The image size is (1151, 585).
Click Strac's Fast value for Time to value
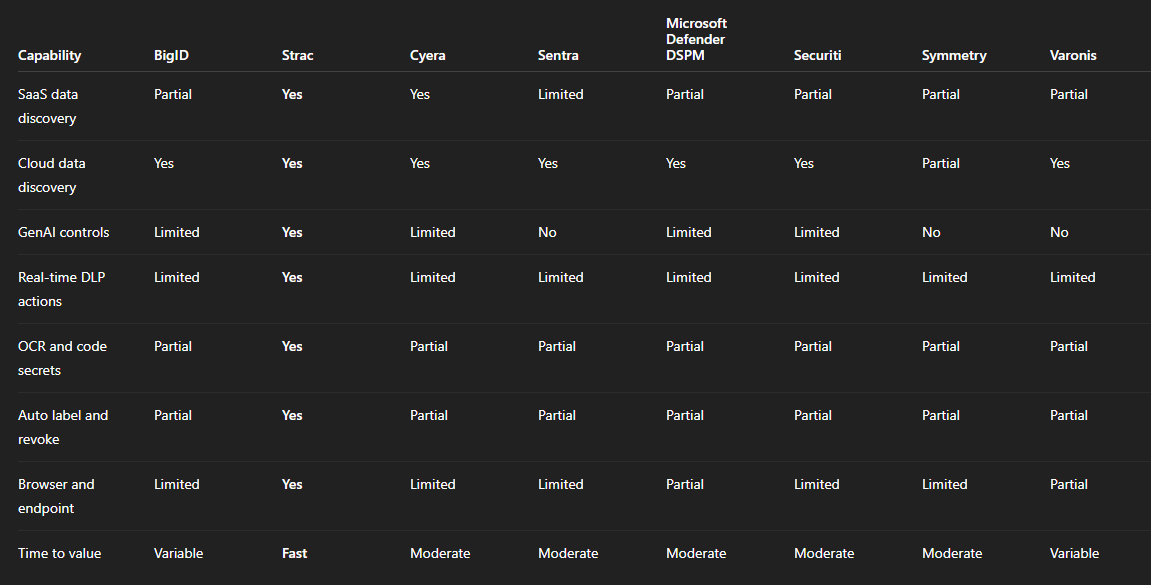pyautogui.click(x=294, y=553)
